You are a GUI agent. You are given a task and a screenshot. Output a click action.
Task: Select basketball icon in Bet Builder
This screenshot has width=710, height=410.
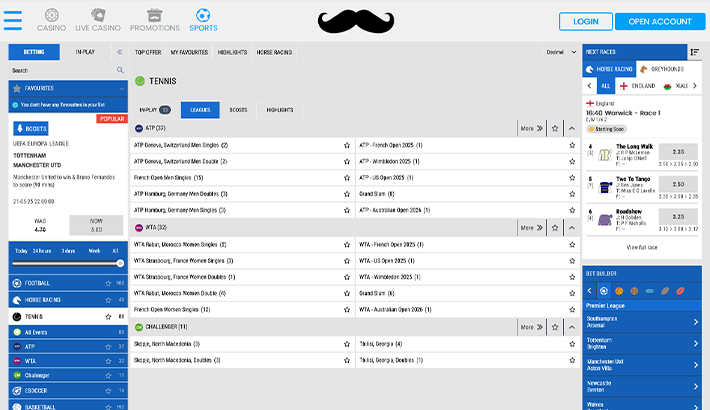coord(619,291)
